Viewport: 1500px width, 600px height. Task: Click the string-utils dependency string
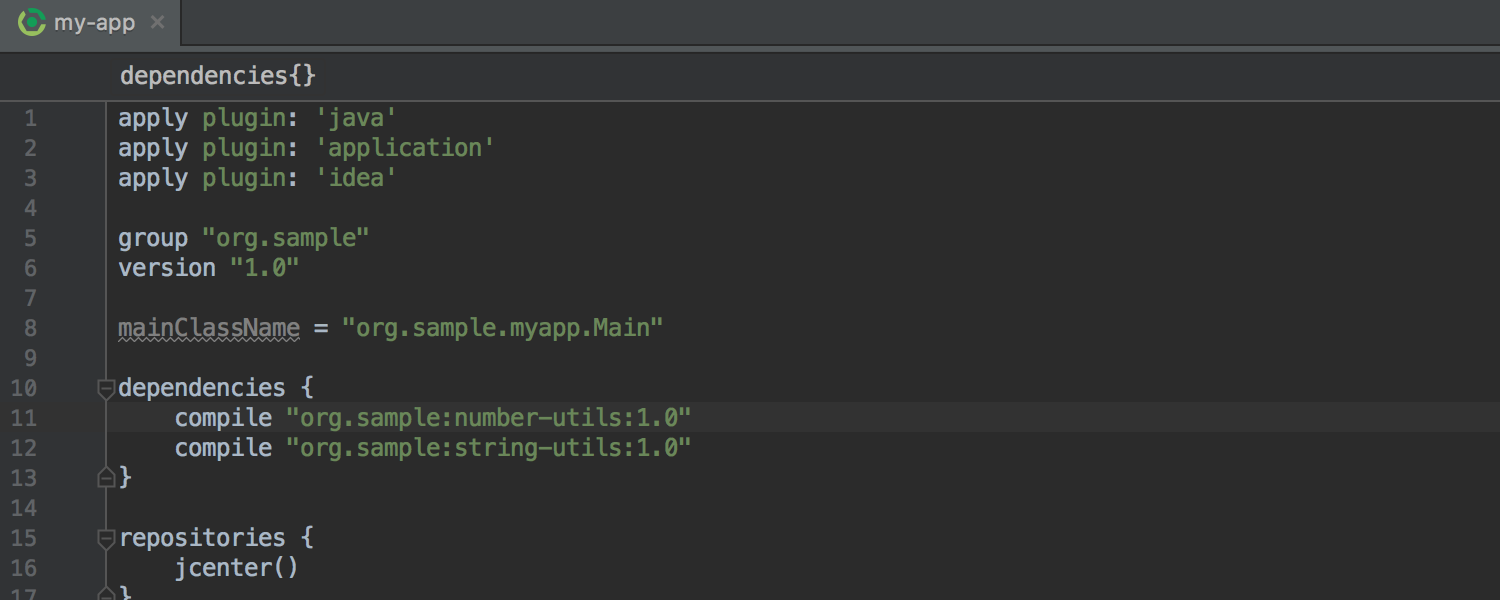coord(489,447)
